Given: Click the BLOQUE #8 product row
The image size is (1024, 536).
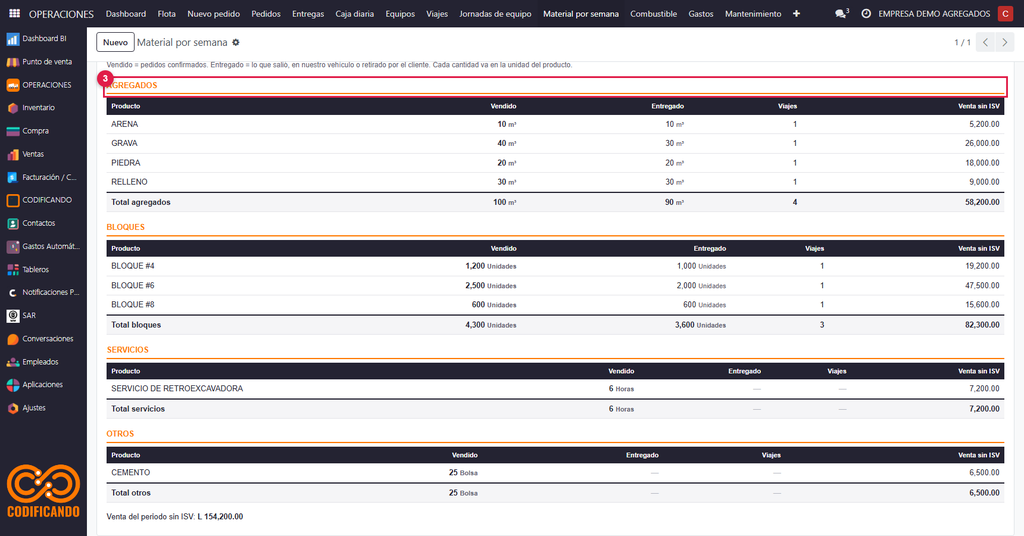Looking at the screenshot, I should click(x=555, y=304).
